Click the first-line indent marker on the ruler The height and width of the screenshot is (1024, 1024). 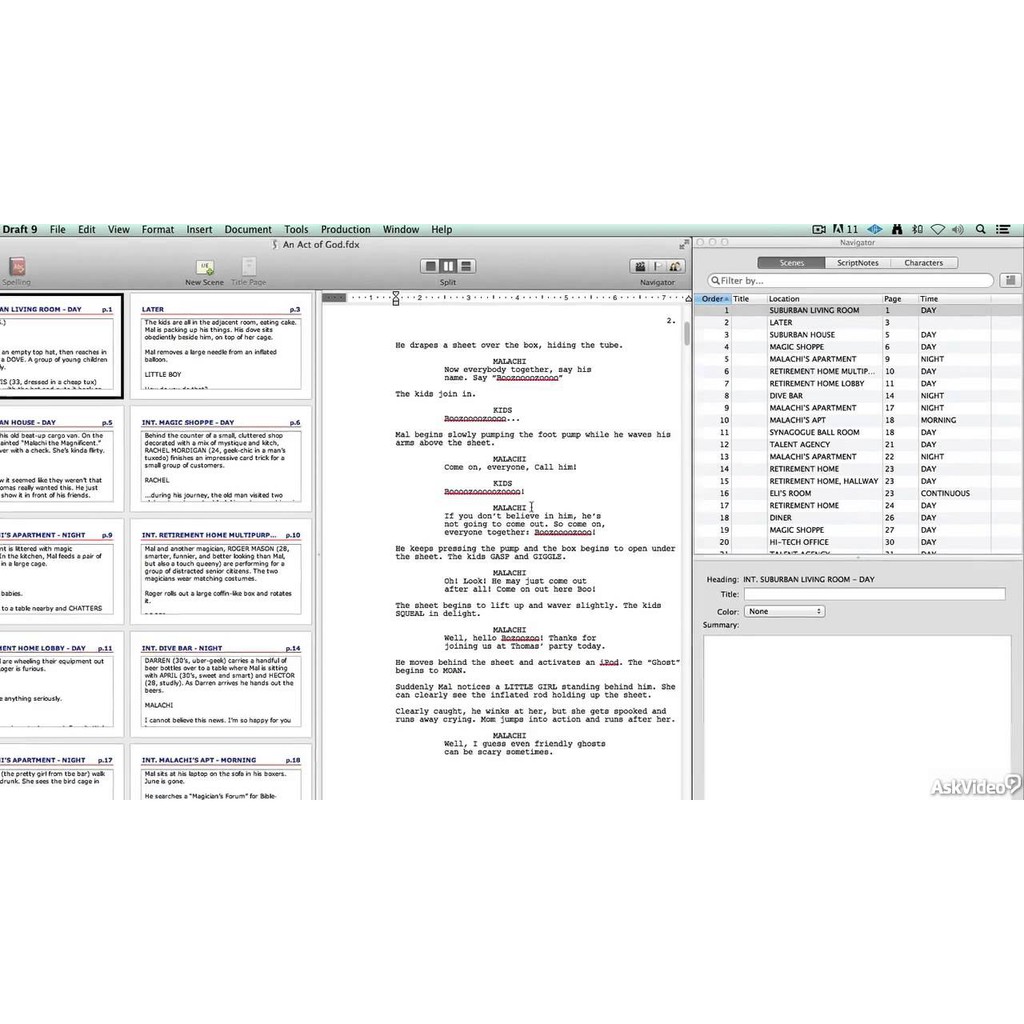pos(396,295)
